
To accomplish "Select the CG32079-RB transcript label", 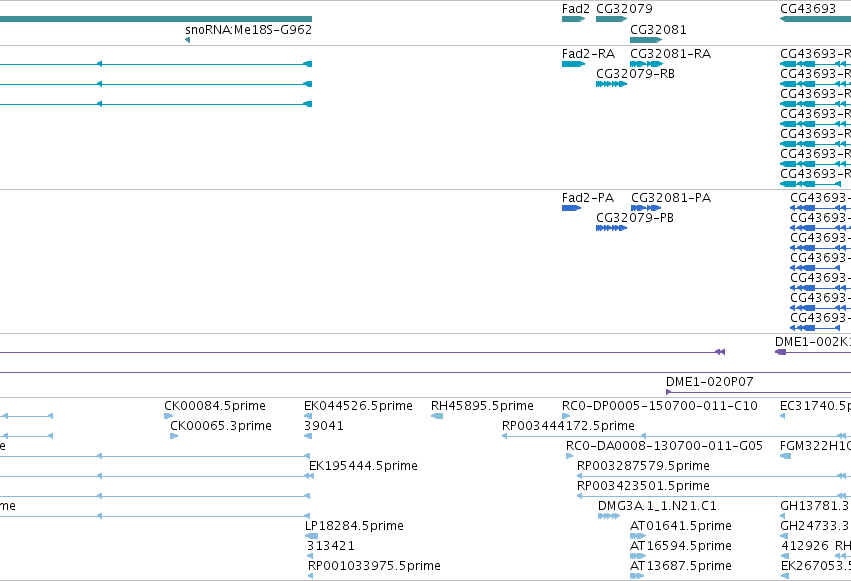I will (x=635, y=74).
